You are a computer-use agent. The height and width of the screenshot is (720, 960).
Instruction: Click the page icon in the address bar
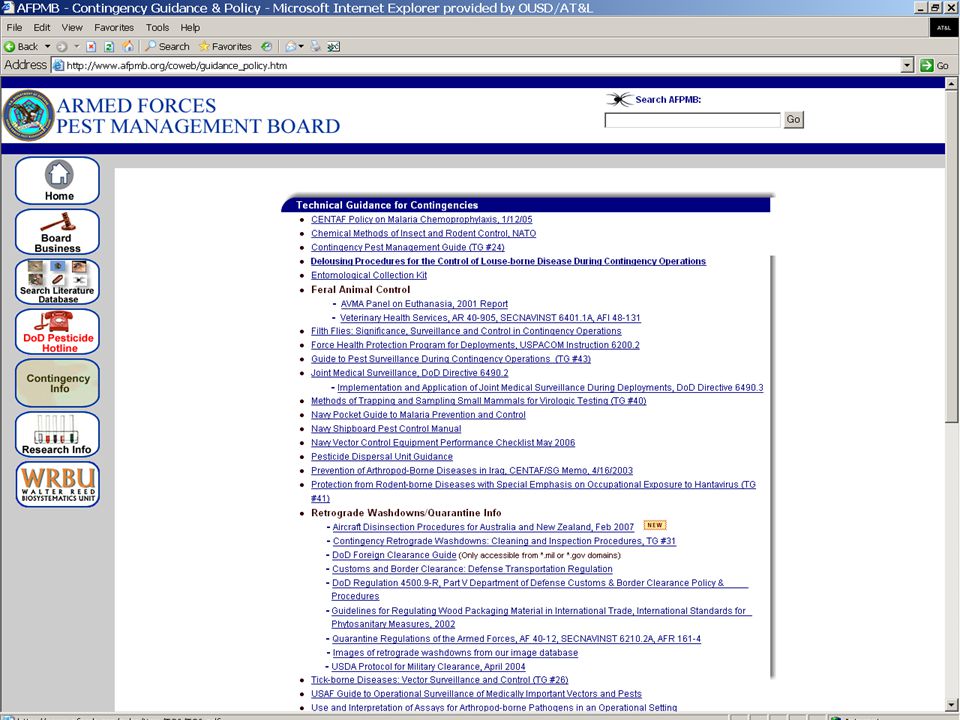tap(58, 66)
